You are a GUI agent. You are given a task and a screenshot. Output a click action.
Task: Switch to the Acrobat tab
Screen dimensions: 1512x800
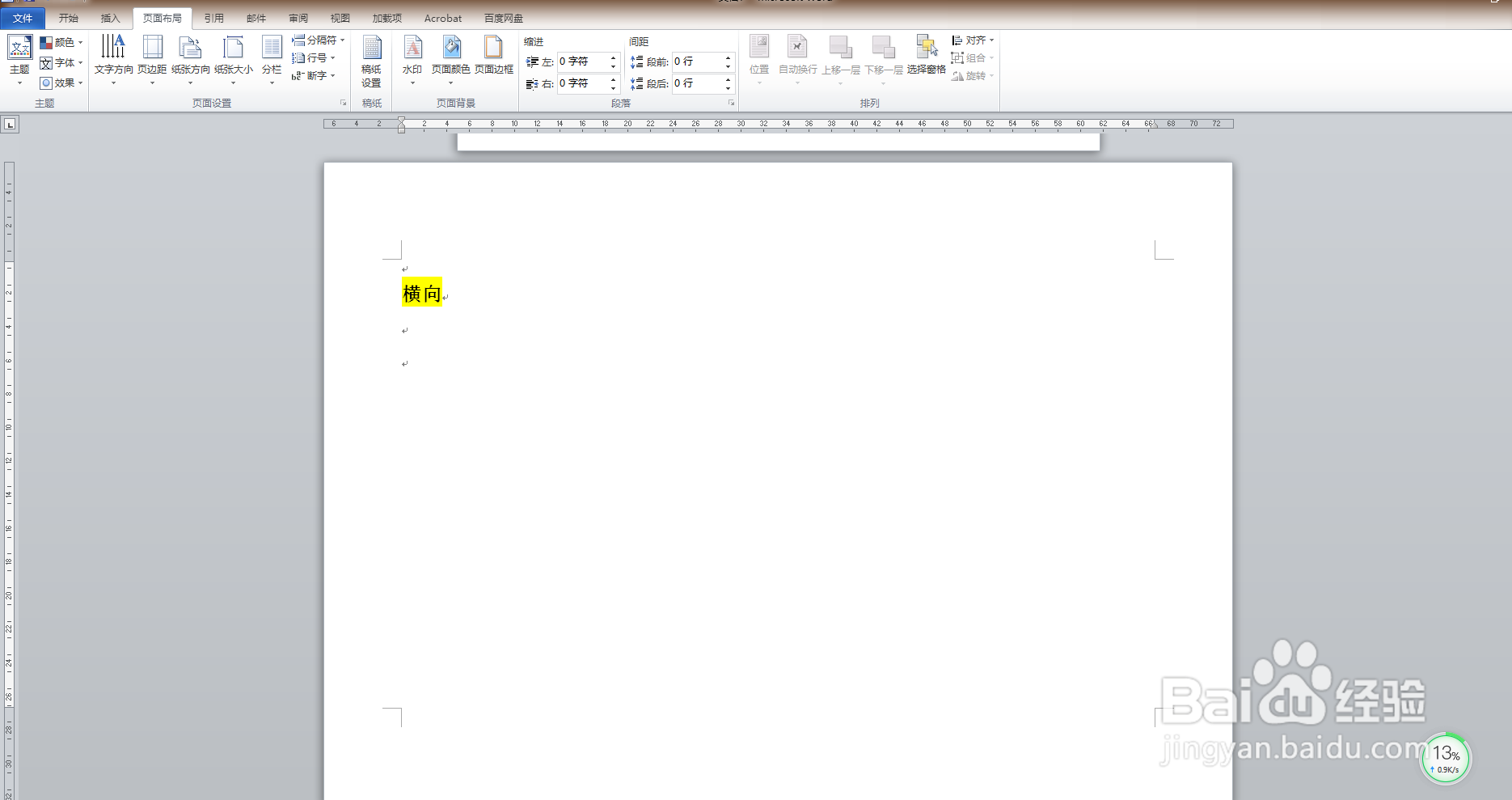(443, 18)
